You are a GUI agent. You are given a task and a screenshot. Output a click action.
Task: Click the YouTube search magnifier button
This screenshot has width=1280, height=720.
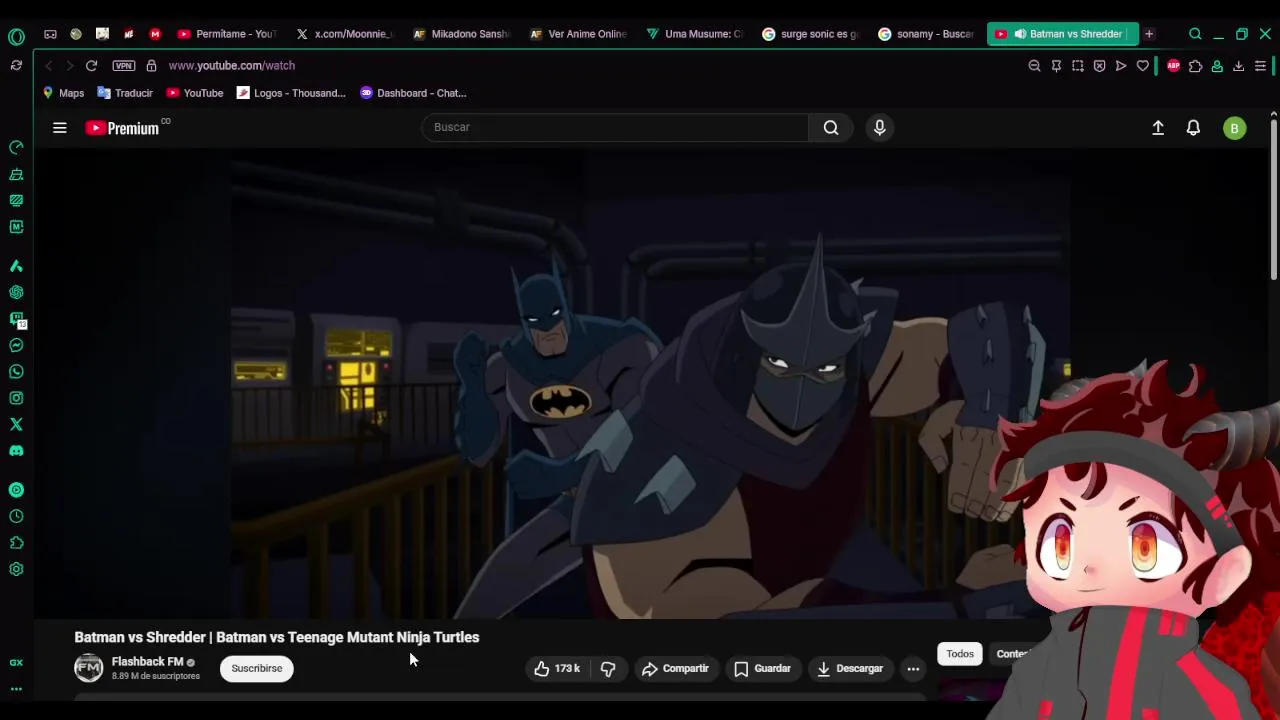coord(831,127)
